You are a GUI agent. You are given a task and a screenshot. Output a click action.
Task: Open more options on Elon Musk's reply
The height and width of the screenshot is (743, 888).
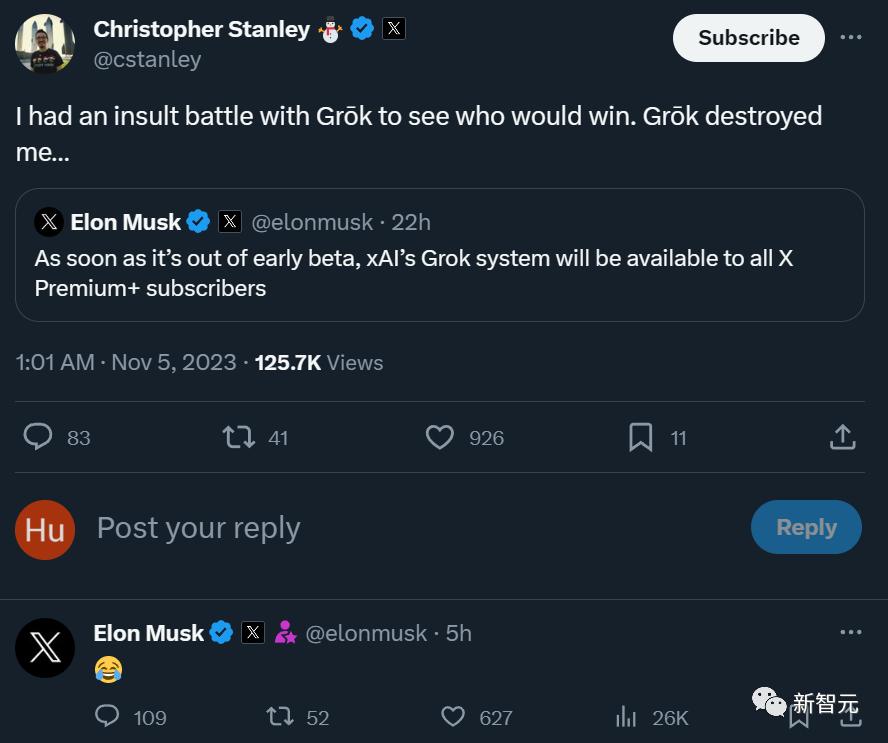point(850,632)
